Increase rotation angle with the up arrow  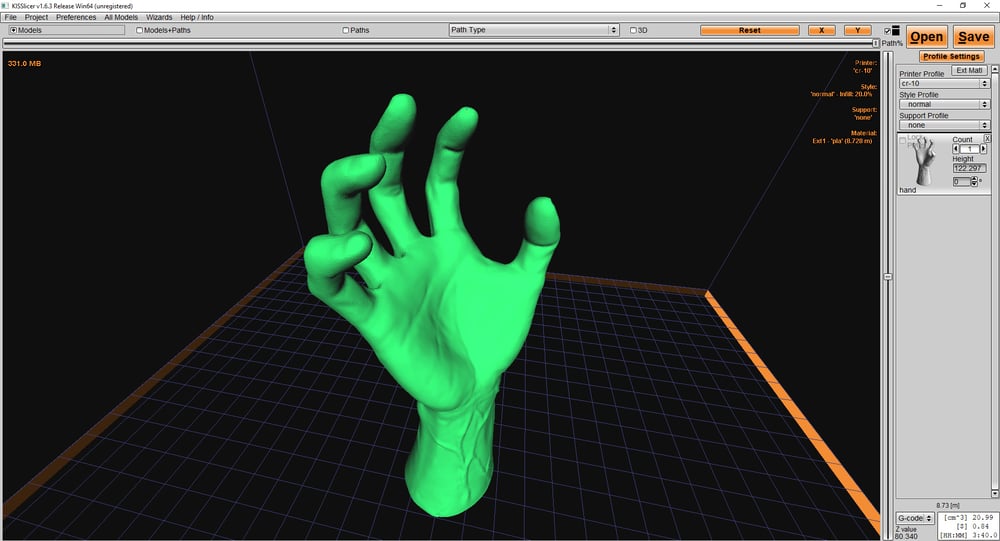click(x=974, y=179)
